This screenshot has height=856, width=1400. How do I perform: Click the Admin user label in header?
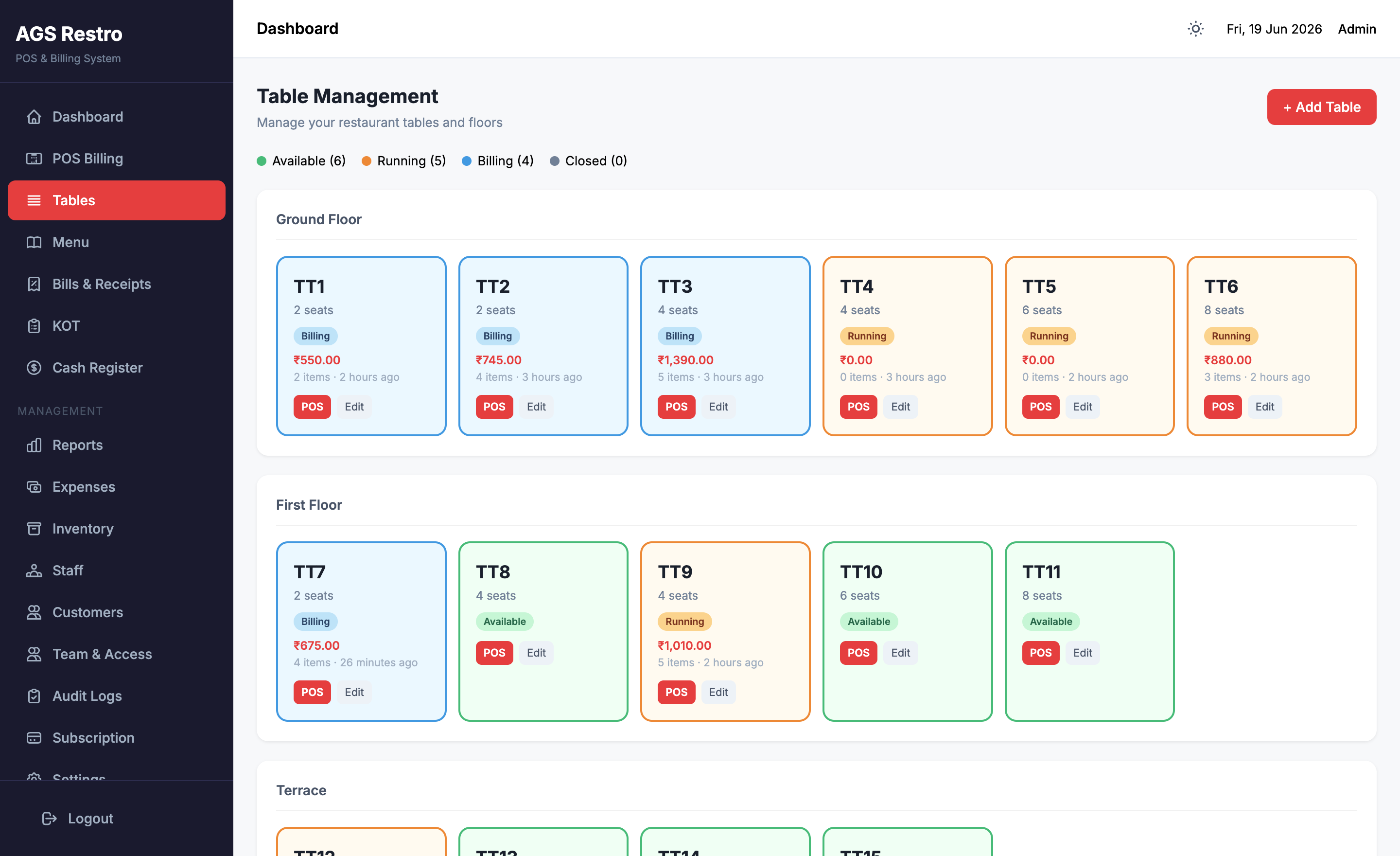pyautogui.click(x=1357, y=29)
